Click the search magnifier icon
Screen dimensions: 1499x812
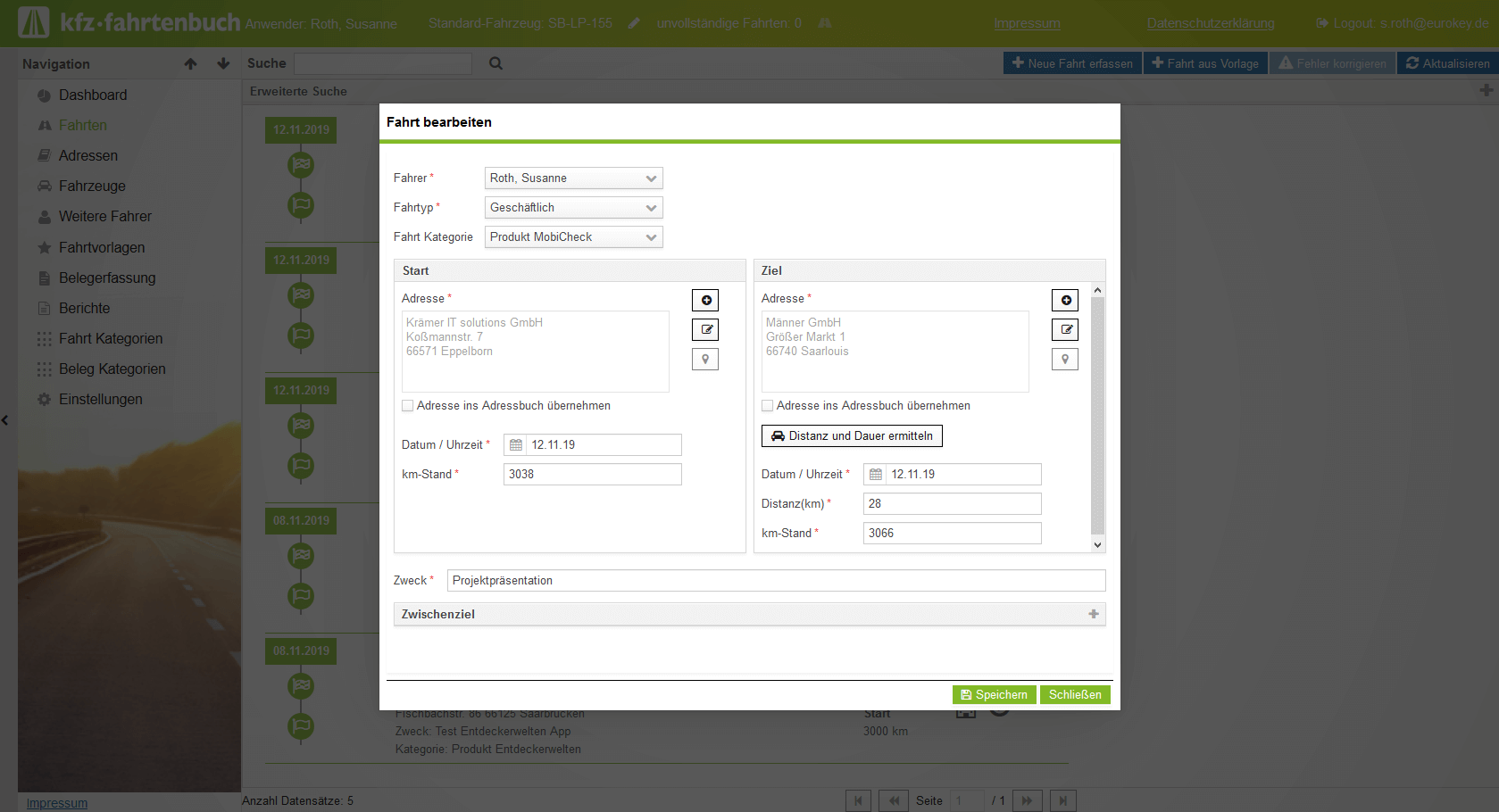tap(496, 63)
